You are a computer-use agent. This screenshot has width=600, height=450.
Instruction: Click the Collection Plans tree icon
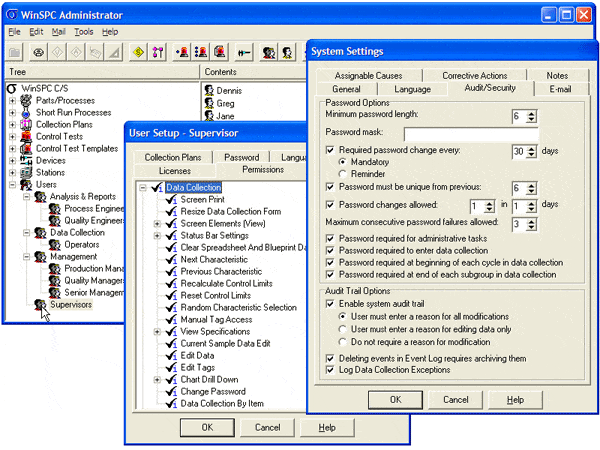pyautogui.click(x=26, y=124)
